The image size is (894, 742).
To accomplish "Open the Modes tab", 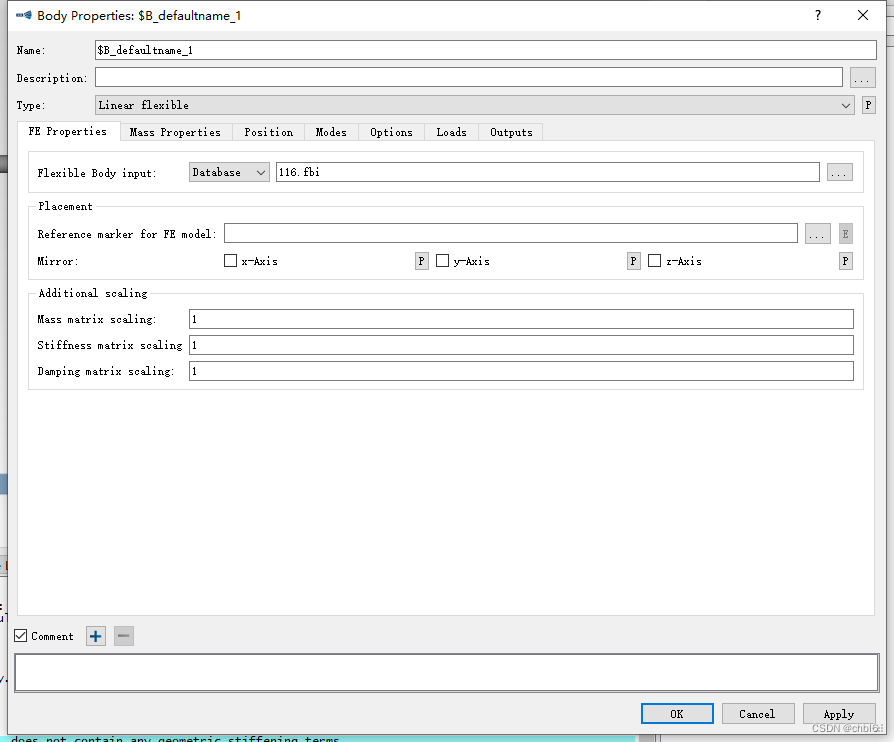I will point(331,131).
